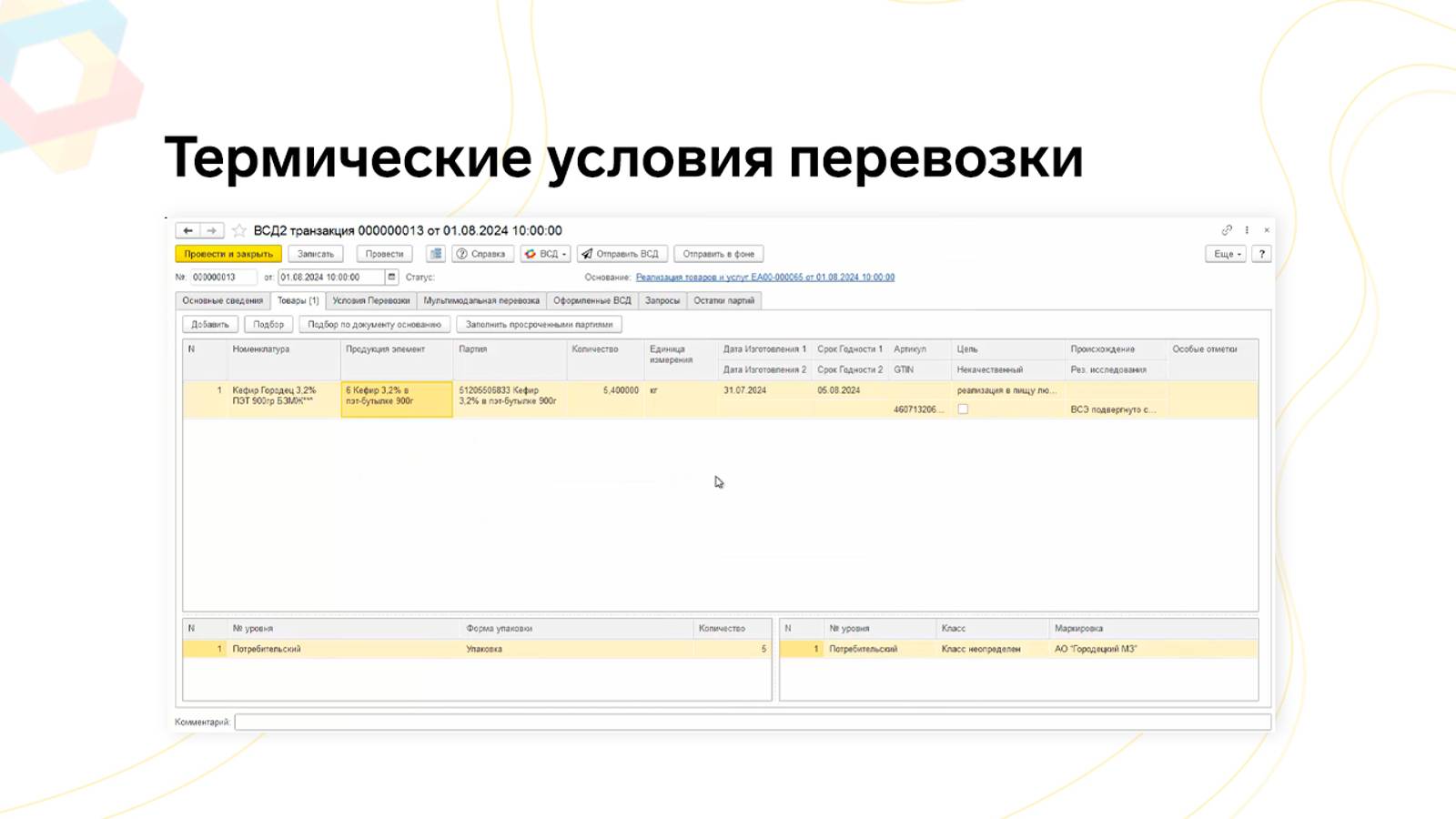Open the document structure icon next to Провести
The width and height of the screenshot is (1456, 819).
[x=436, y=254]
